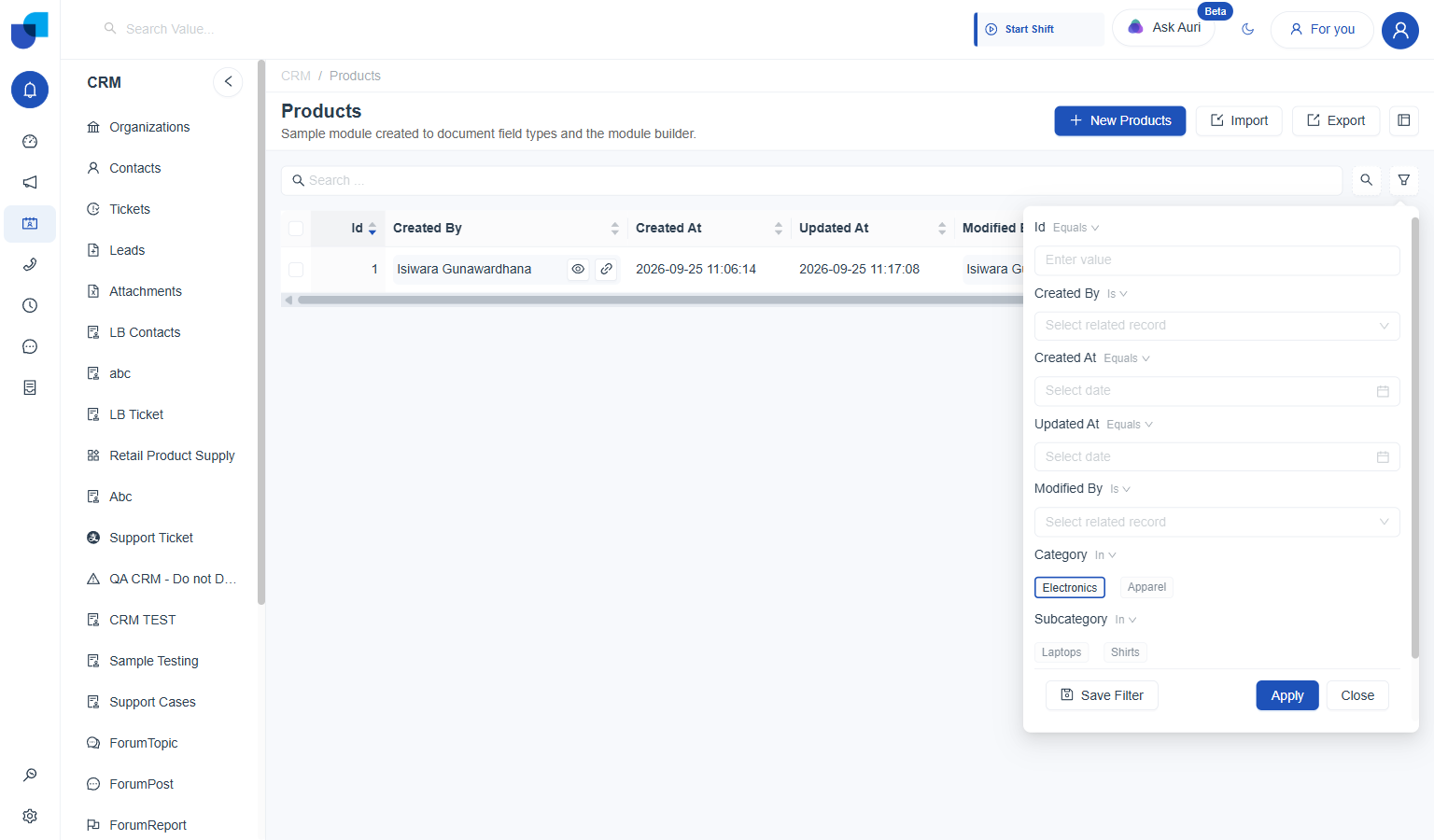Open the chat bubble icon in left rail
The image size is (1434, 840).
click(30, 347)
